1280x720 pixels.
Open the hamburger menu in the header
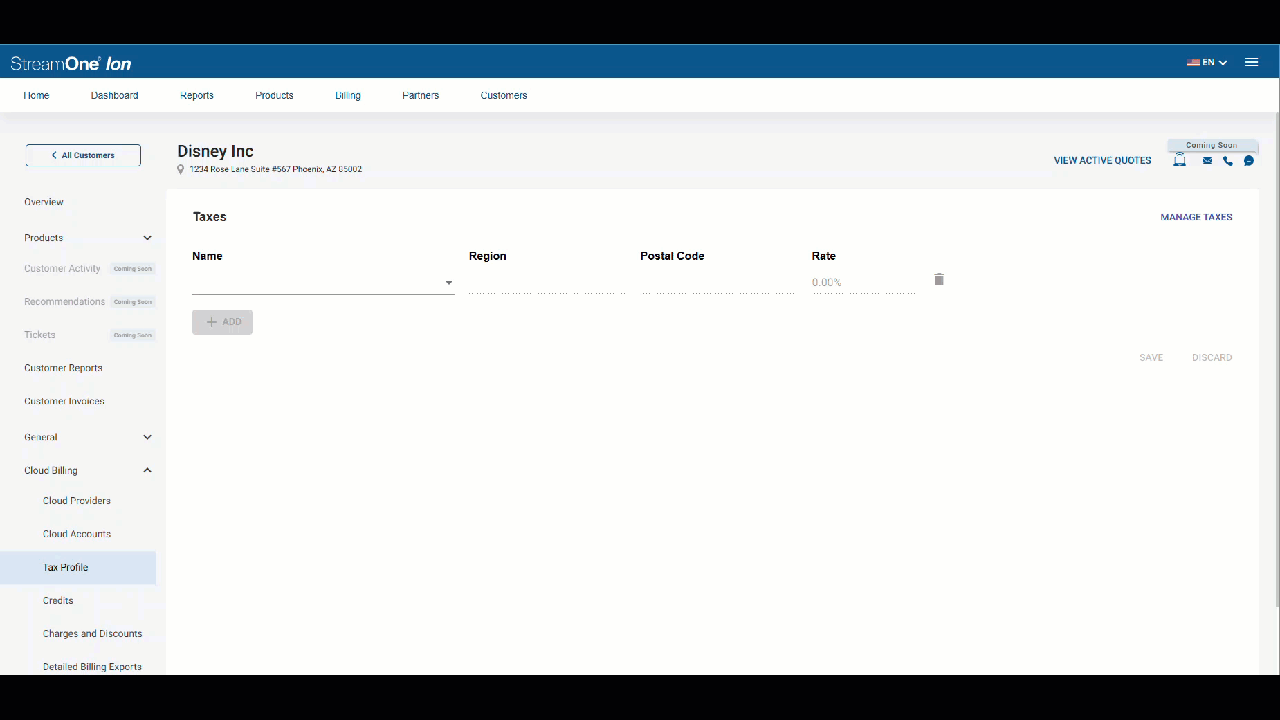[x=1251, y=62]
